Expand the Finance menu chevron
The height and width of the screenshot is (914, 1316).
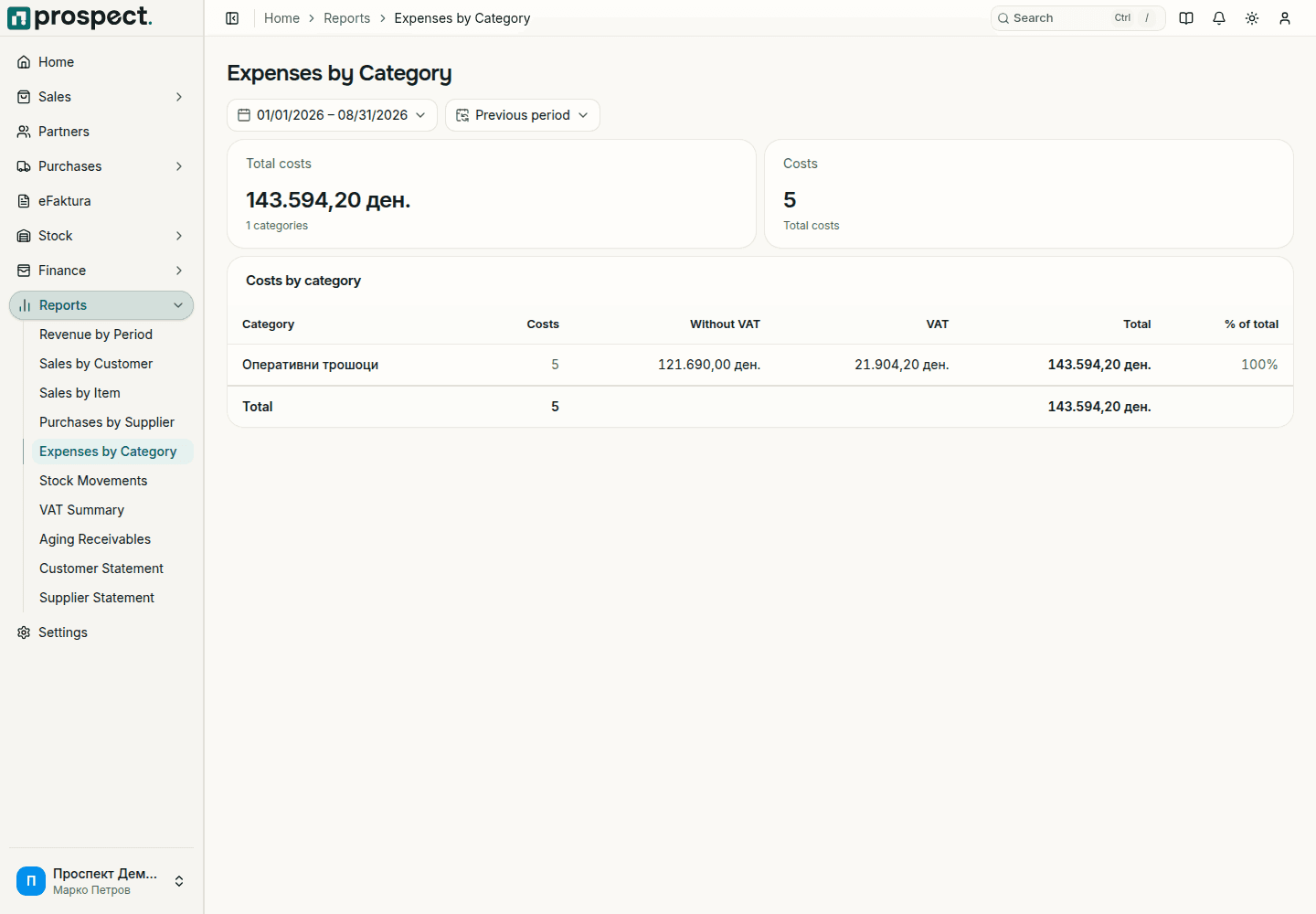click(x=179, y=271)
